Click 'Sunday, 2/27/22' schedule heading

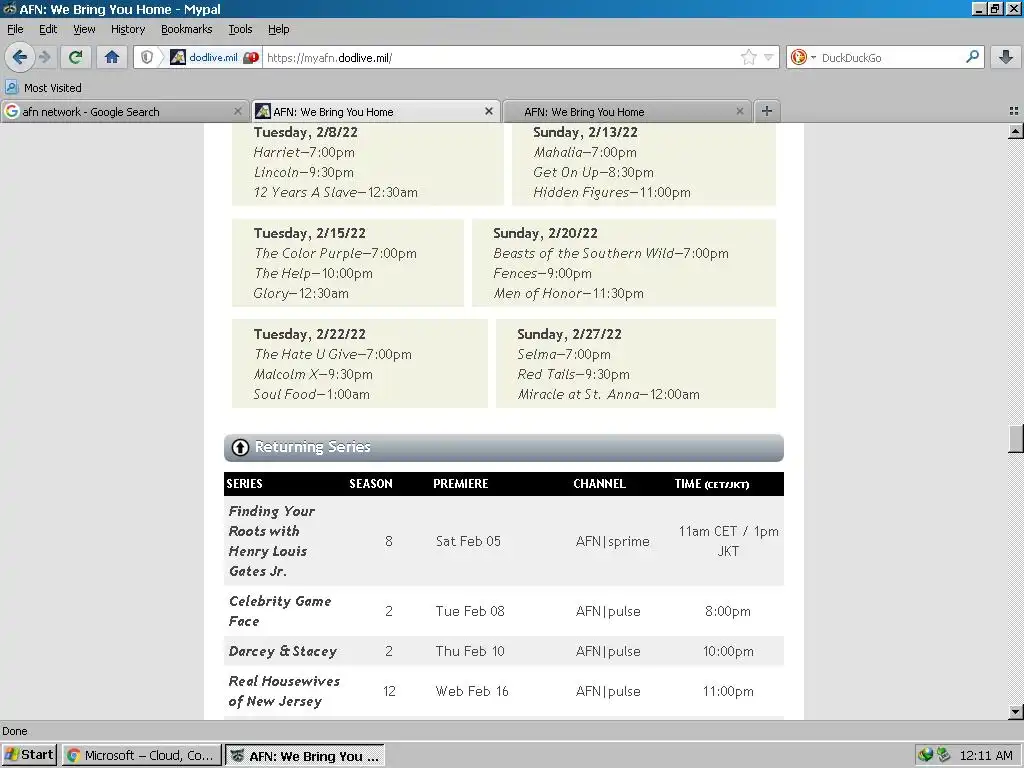coord(569,334)
